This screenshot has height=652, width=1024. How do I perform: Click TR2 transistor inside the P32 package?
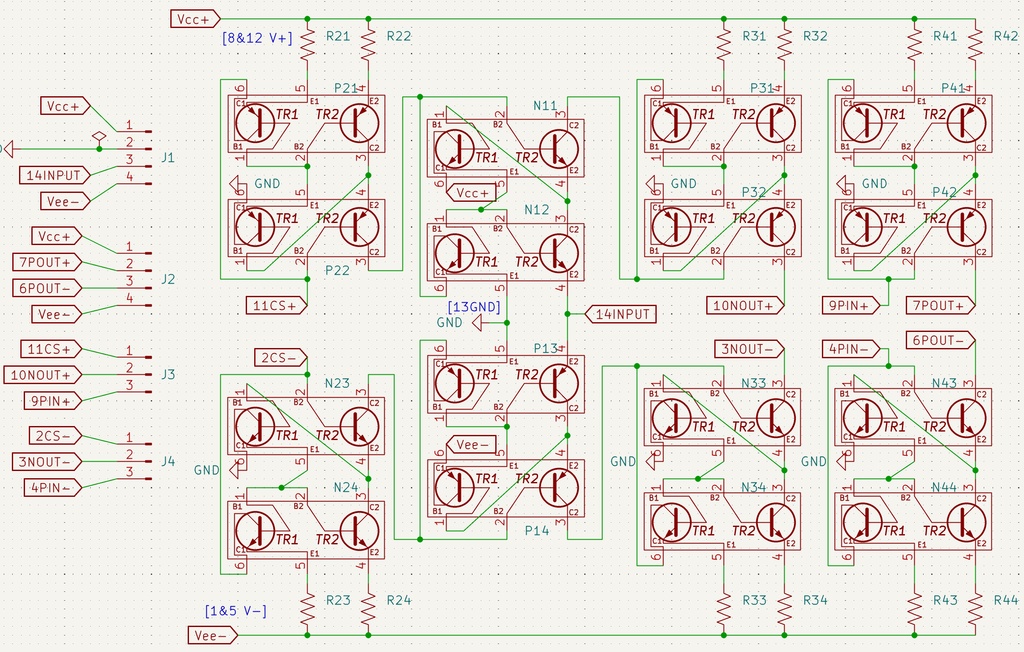775,227
